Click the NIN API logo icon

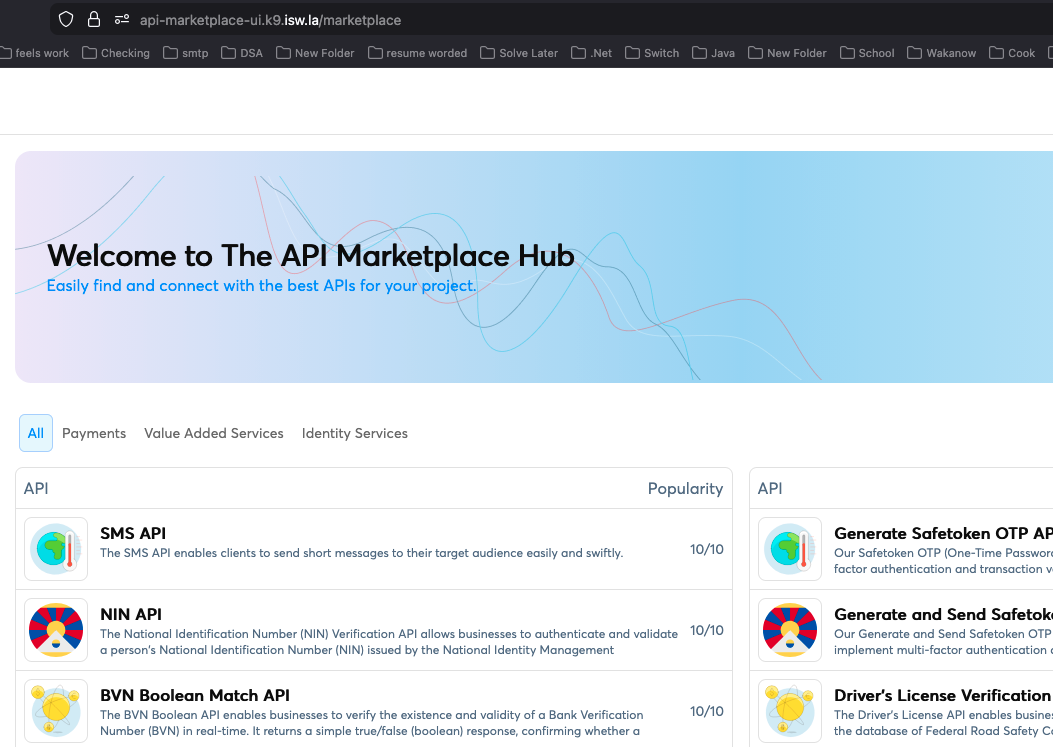click(x=56, y=630)
